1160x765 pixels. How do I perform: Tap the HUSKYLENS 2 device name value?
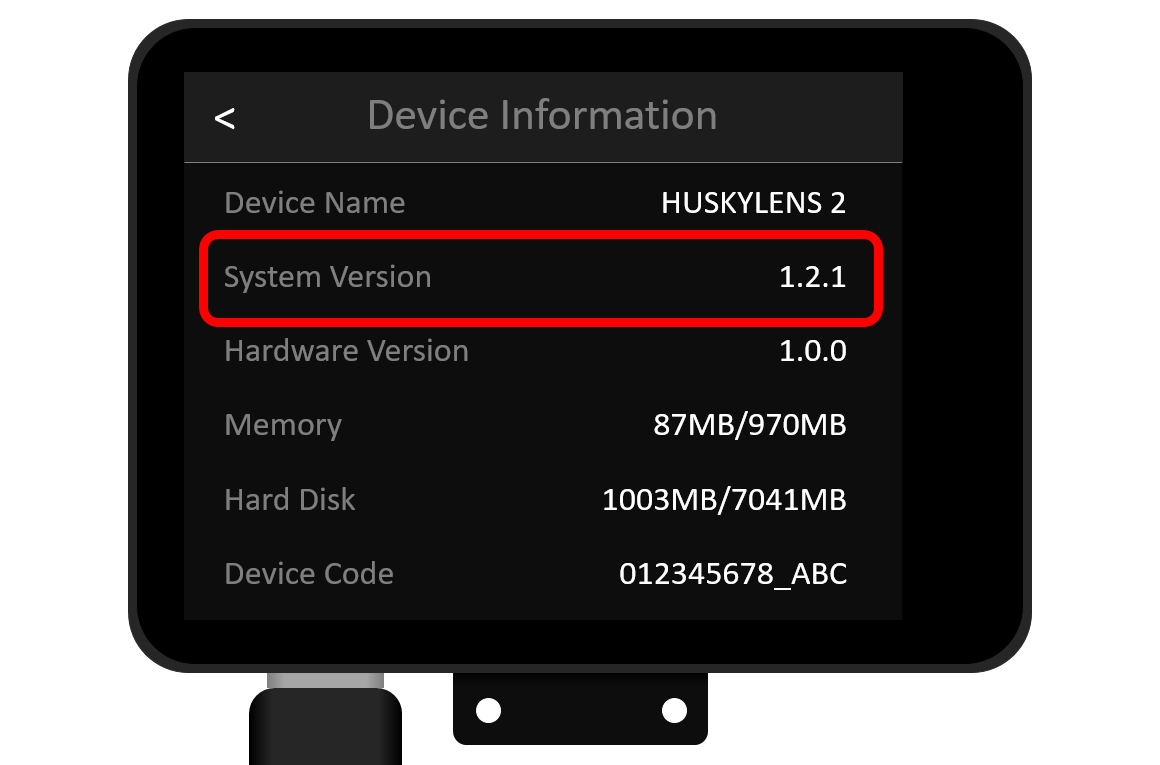pyautogui.click(x=753, y=203)
